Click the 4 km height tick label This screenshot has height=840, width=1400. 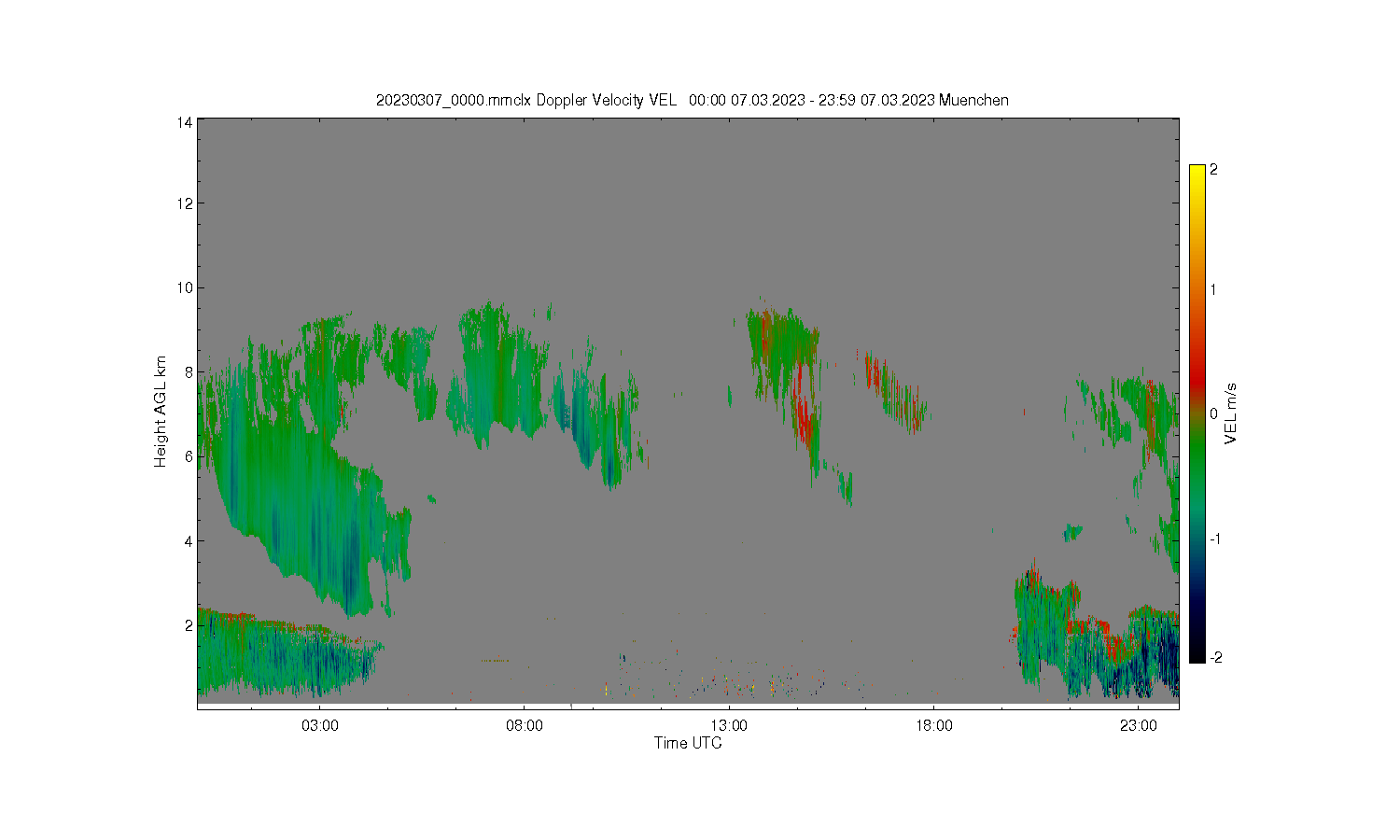pos(189,540)
